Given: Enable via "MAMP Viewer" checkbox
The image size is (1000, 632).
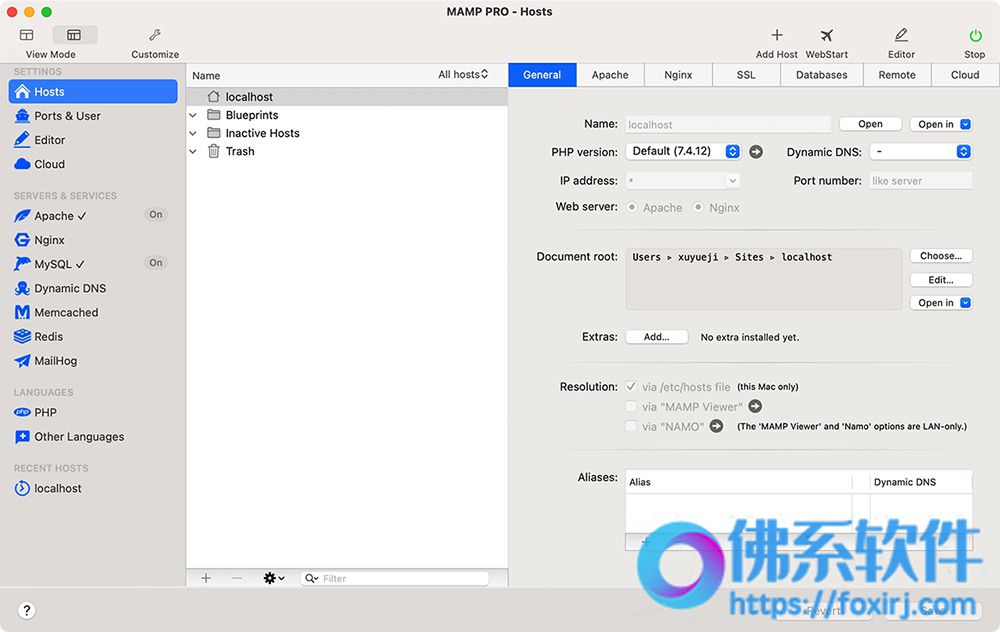Looking at the screenshot, I should [631, 406].
